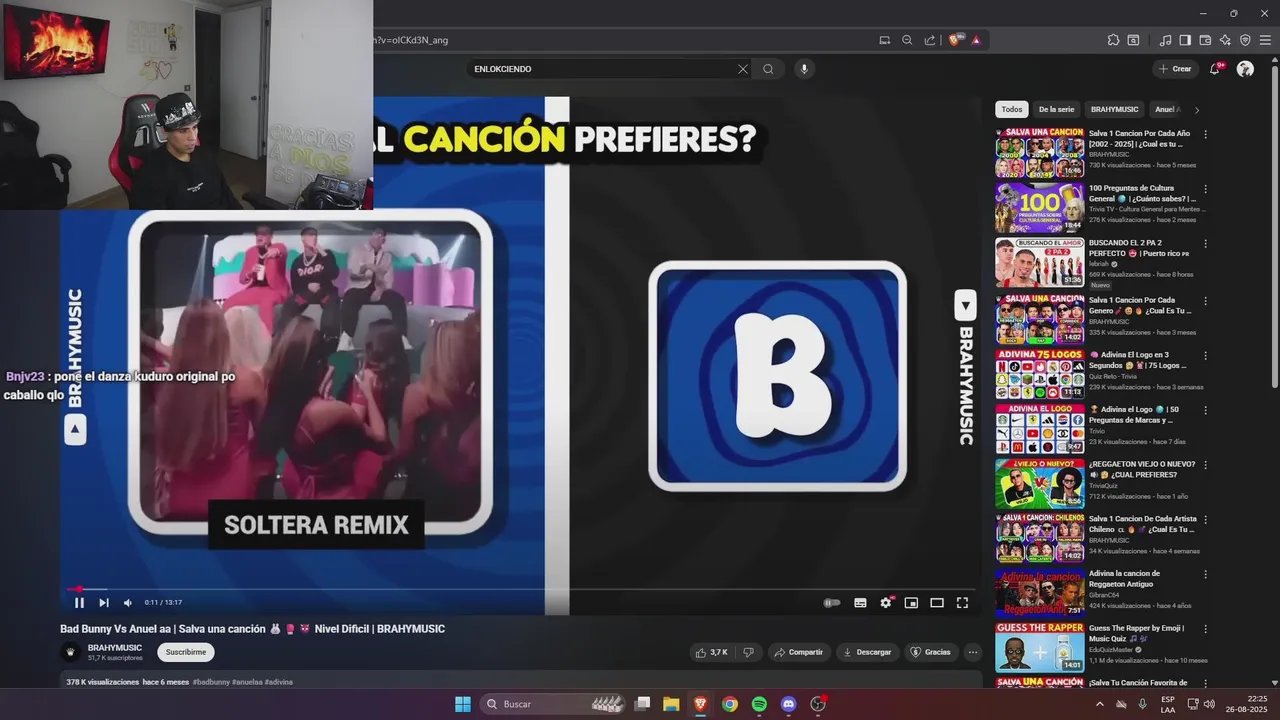The image size is (1280, 720).
Task: Toggle the autoplay switch in player
Action: click(832, 603)
